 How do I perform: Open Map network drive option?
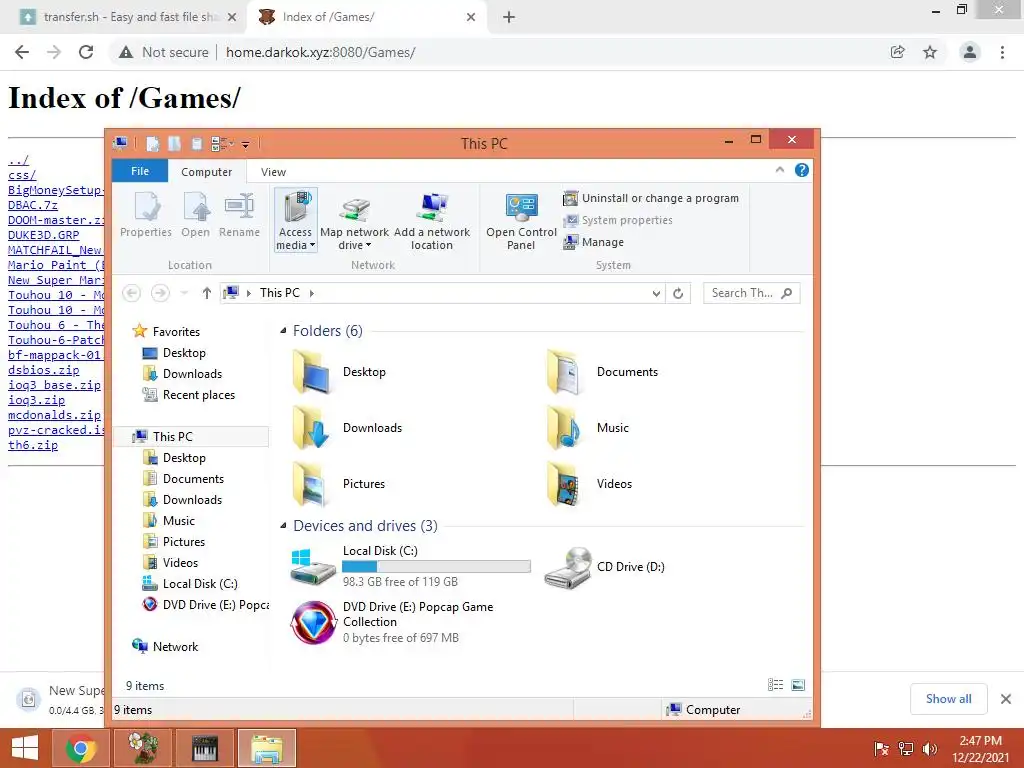[355, 221]
